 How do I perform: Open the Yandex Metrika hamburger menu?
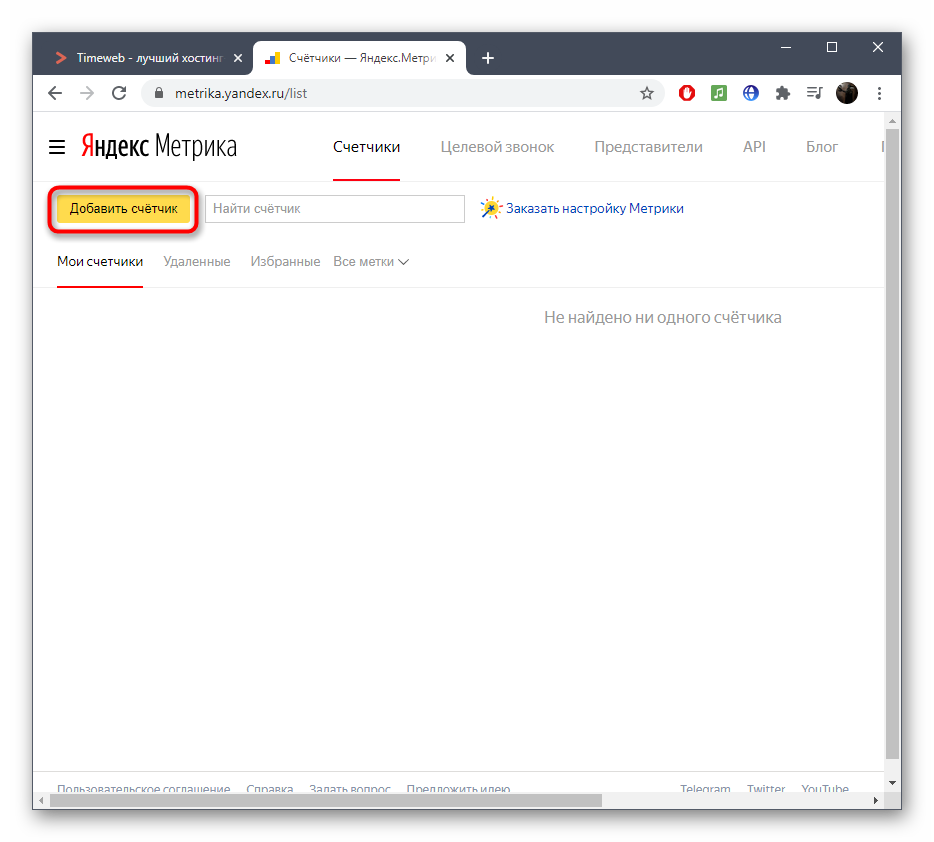(57, 147)
